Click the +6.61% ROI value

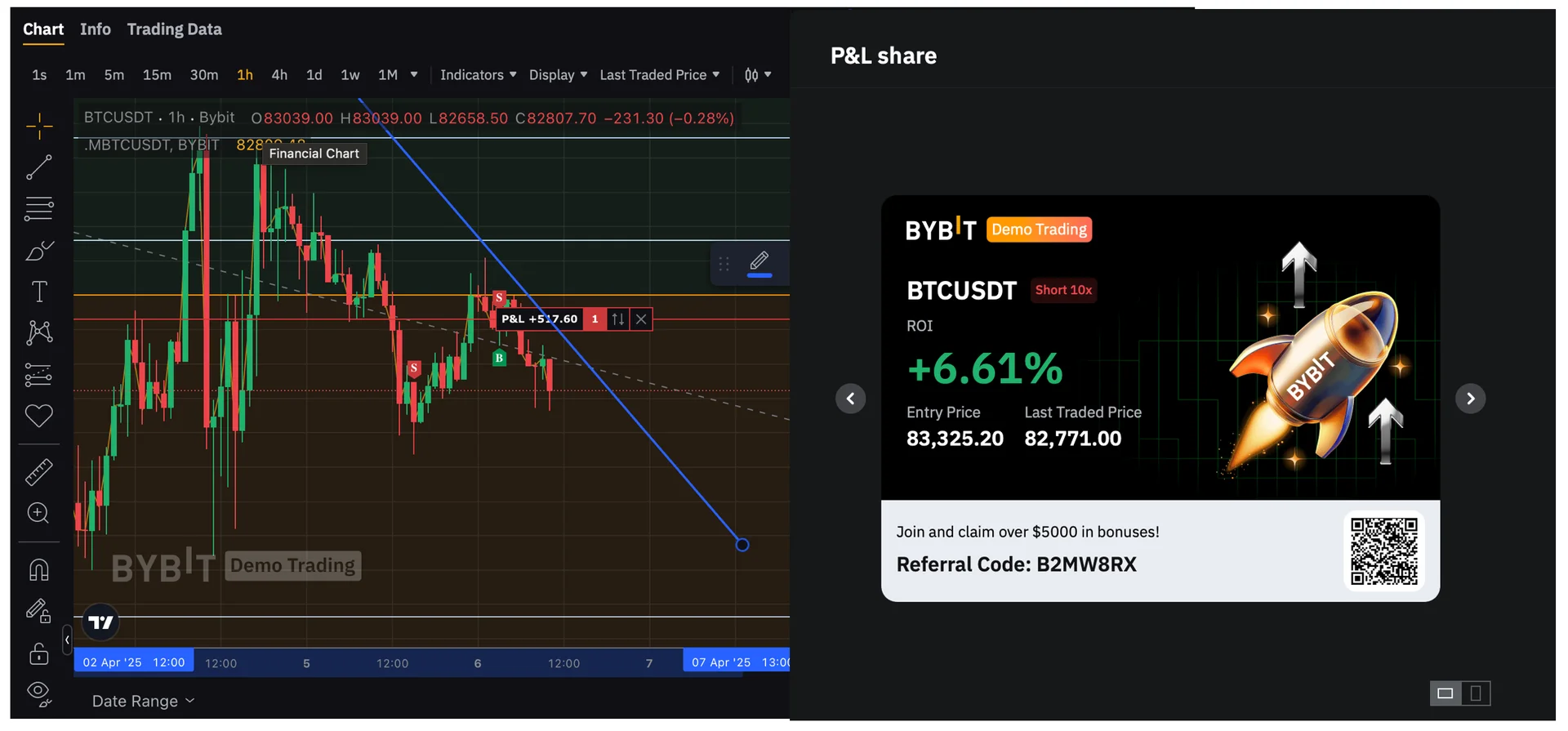pyautogui.click(x=985, y=368)
